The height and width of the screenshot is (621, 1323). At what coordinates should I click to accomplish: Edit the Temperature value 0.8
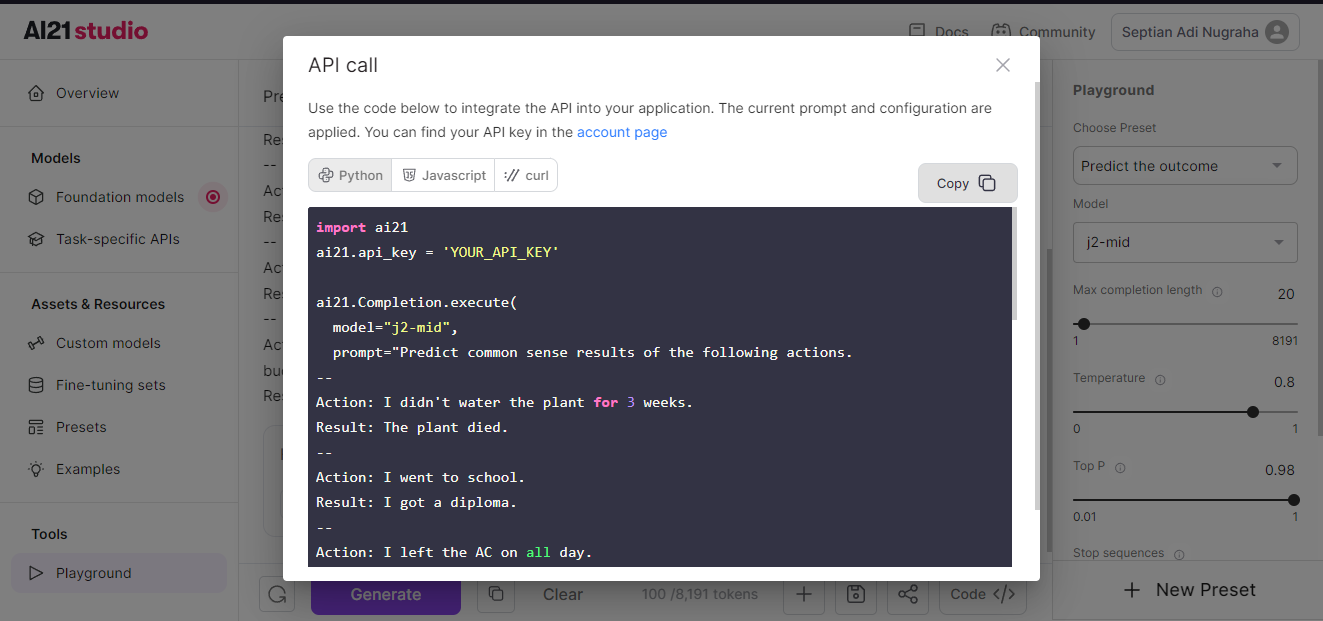(x=1284, y=382)
